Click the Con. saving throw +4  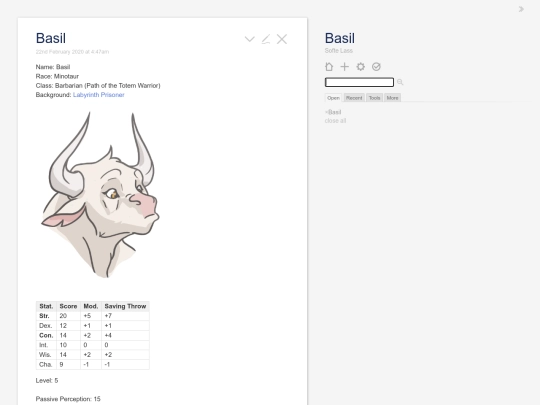108,335
